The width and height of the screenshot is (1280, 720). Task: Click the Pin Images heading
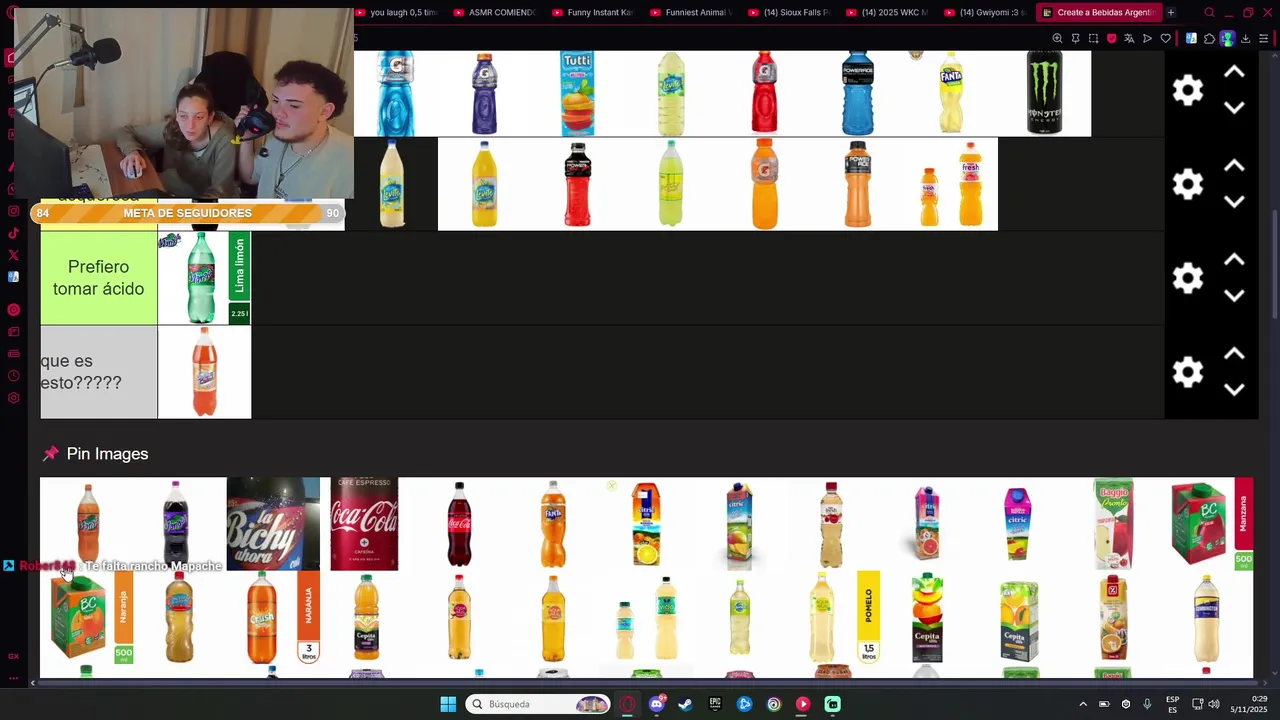107,454
